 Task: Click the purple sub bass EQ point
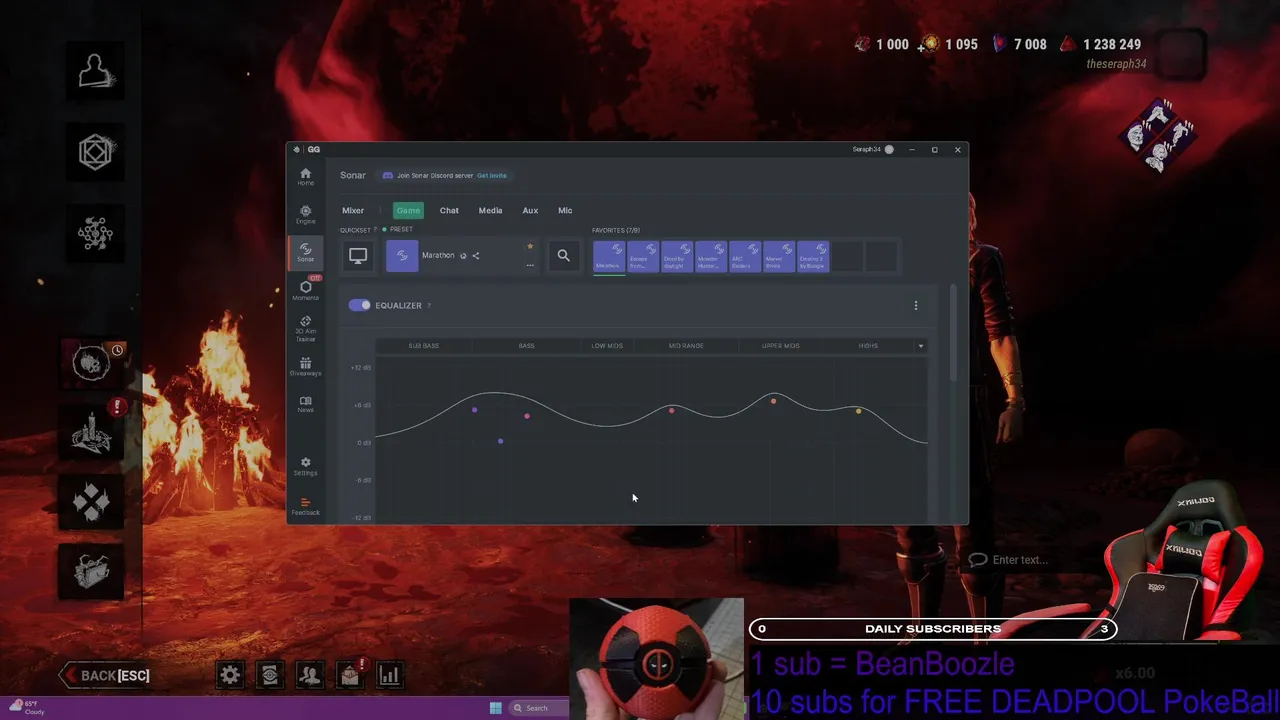coord(474,410)
